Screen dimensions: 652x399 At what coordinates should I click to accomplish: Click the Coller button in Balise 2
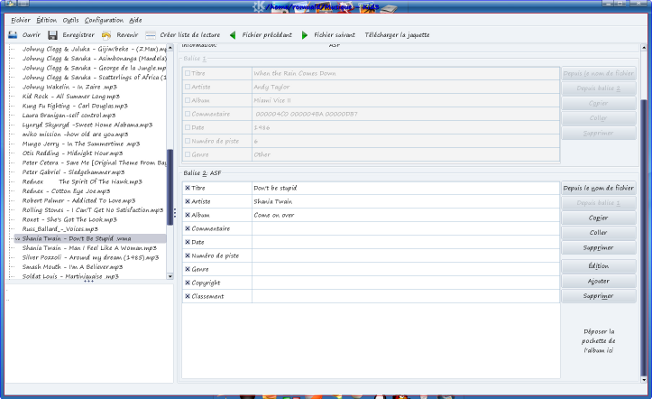point(599,233)
